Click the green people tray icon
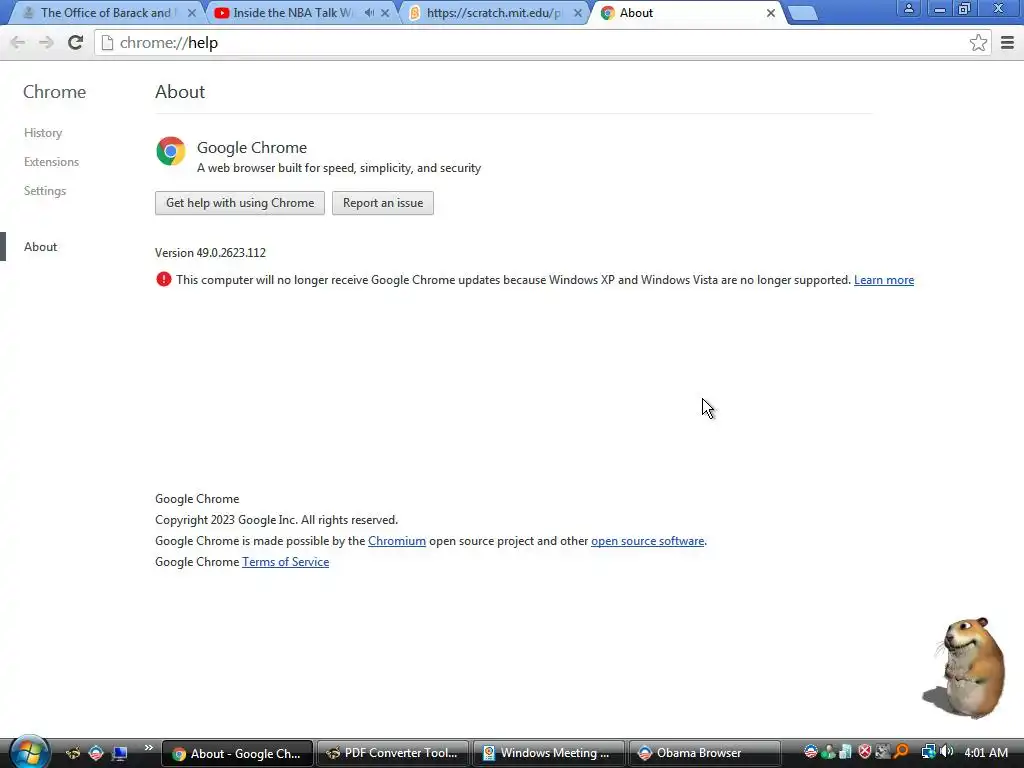Image resolution: width=1024 pixels, height=768 pixels. (828, 752)
